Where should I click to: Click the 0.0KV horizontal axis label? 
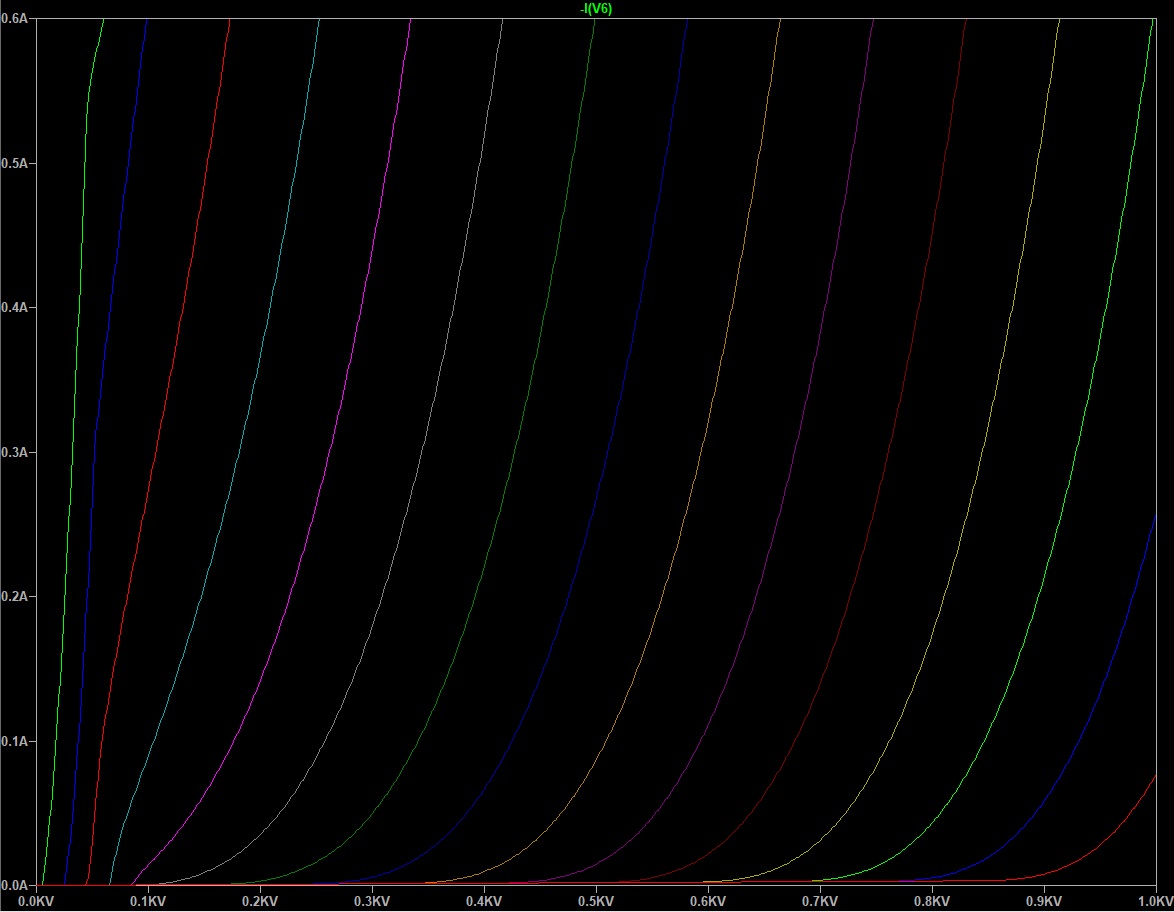36,901
